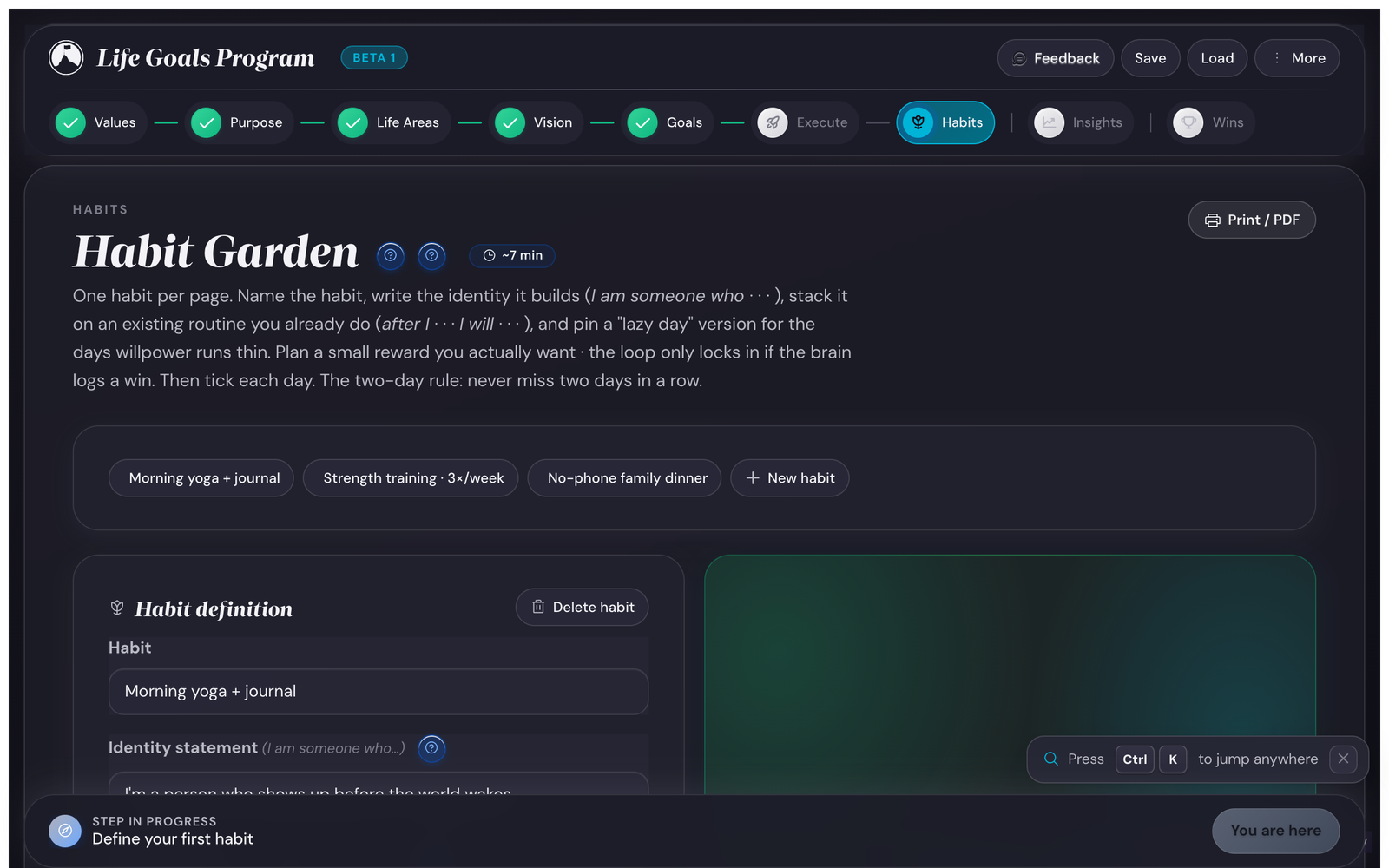Click the Habit Garden heading

[x=215, y=252]
